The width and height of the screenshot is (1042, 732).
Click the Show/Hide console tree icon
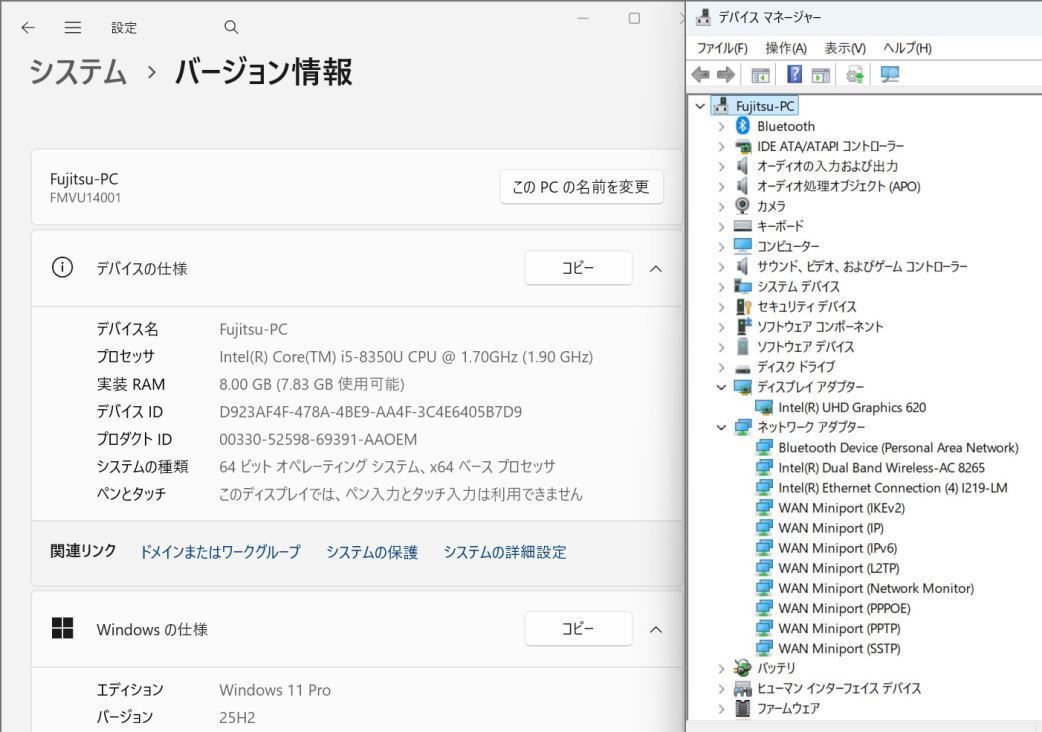tap(760, 74)
